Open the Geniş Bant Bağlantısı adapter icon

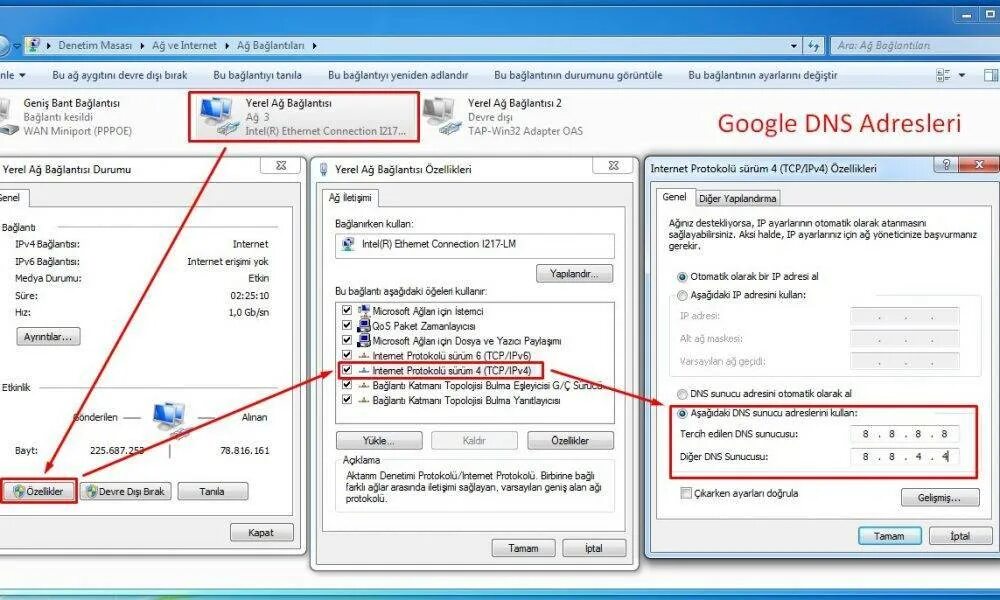[x=8, y=116]
